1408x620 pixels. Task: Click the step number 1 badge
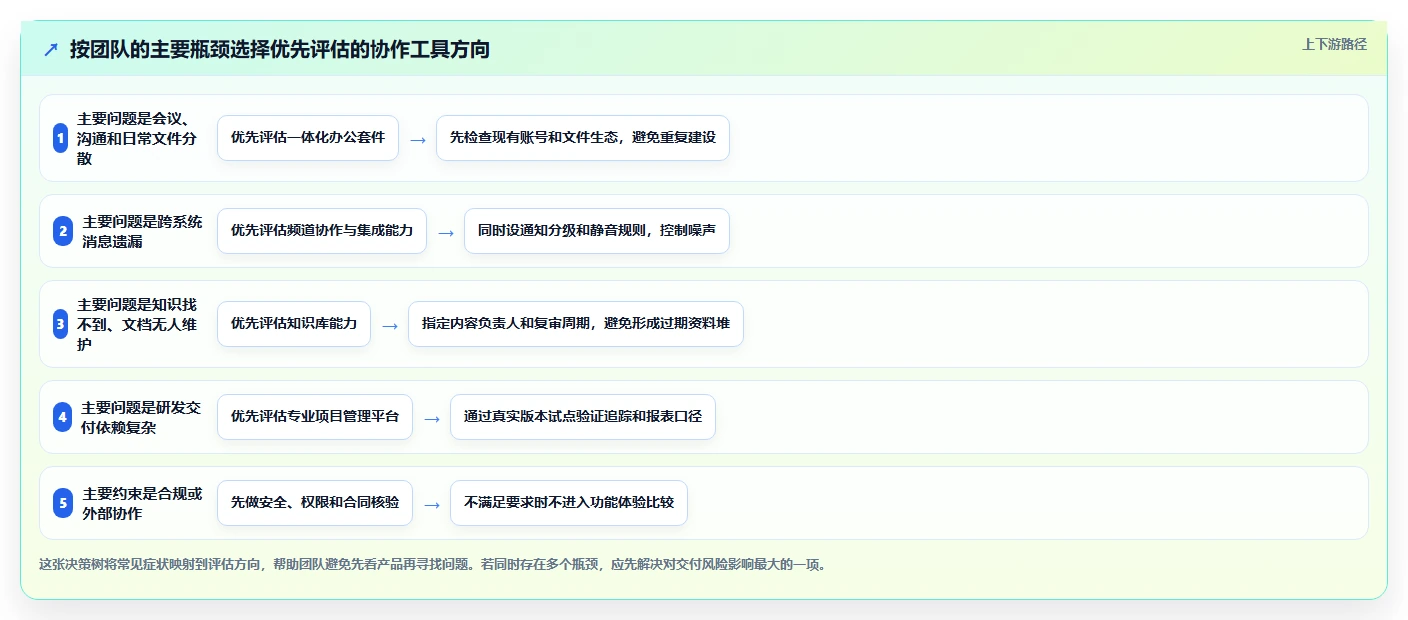tap(60, 138)
